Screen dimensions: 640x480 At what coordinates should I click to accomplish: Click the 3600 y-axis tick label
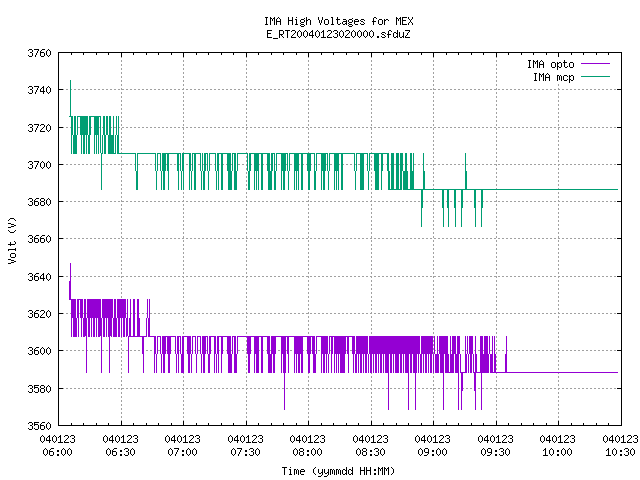click(x=40, y=351)
